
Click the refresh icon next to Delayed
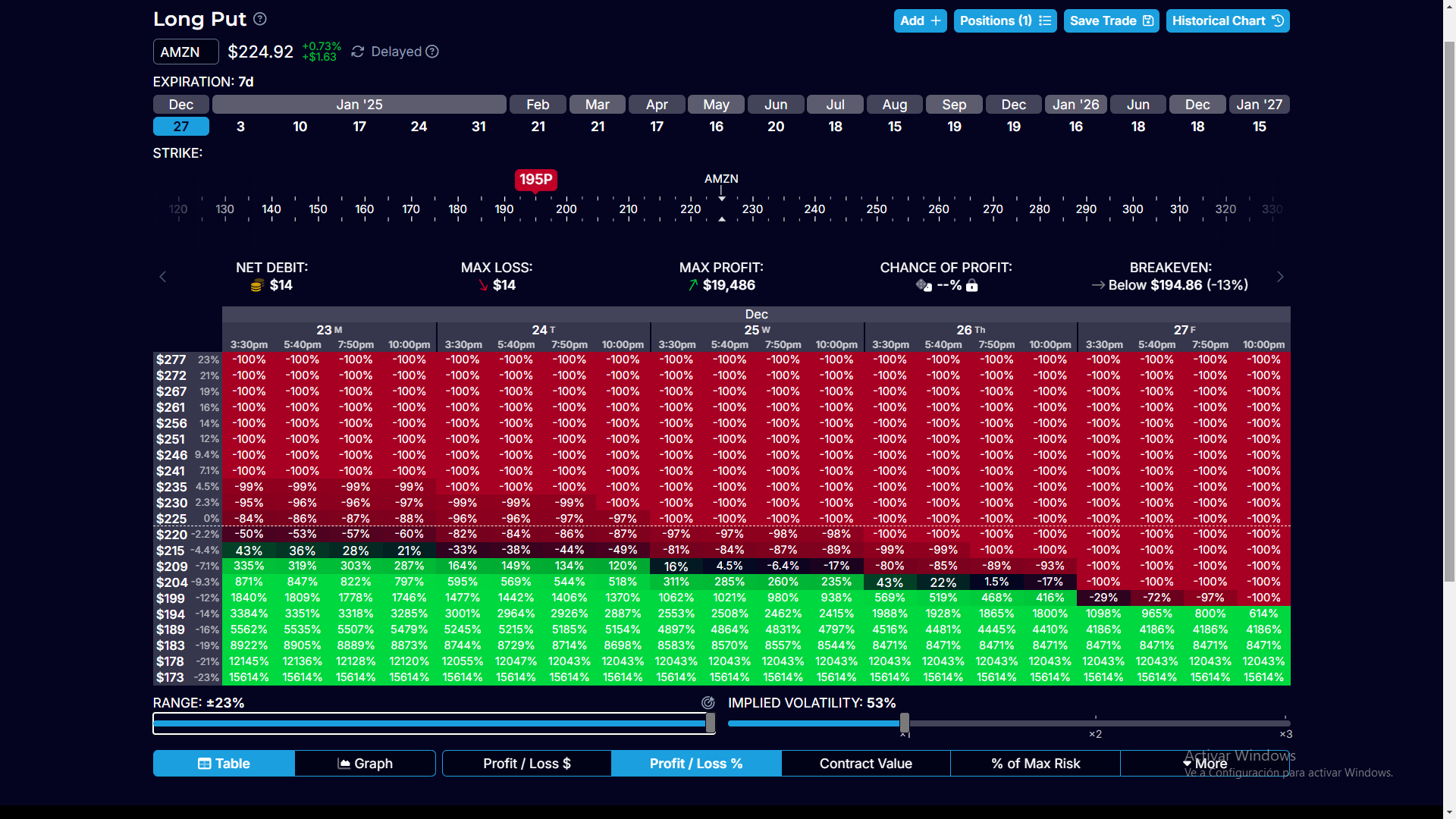358,52
